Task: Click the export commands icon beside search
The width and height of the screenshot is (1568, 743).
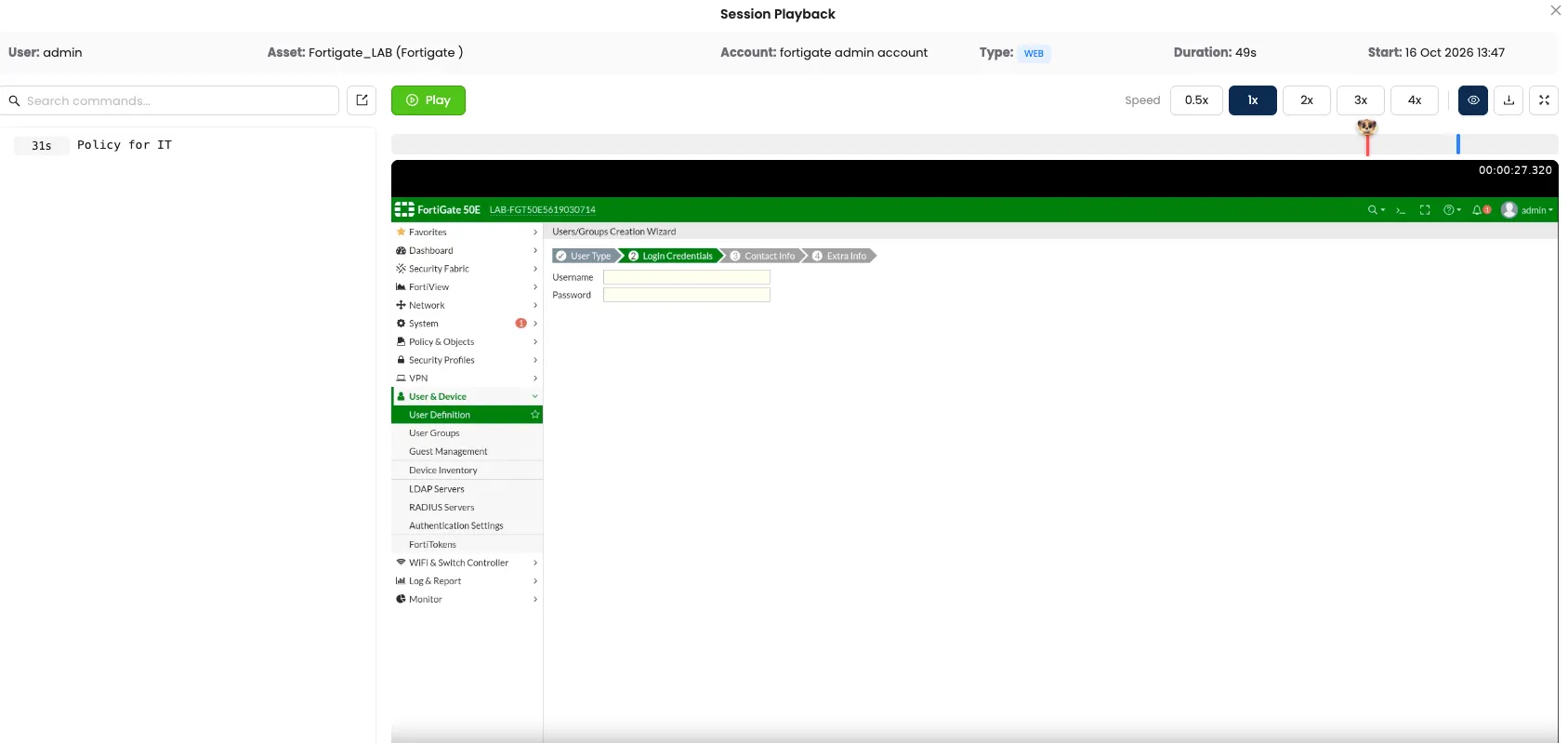Action: [362, 100]
